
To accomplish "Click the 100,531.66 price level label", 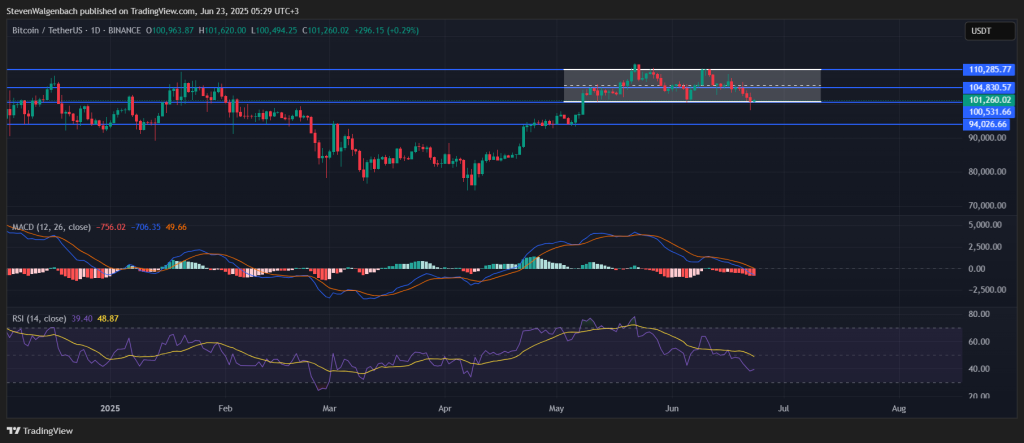I will (x=990, y=112).
